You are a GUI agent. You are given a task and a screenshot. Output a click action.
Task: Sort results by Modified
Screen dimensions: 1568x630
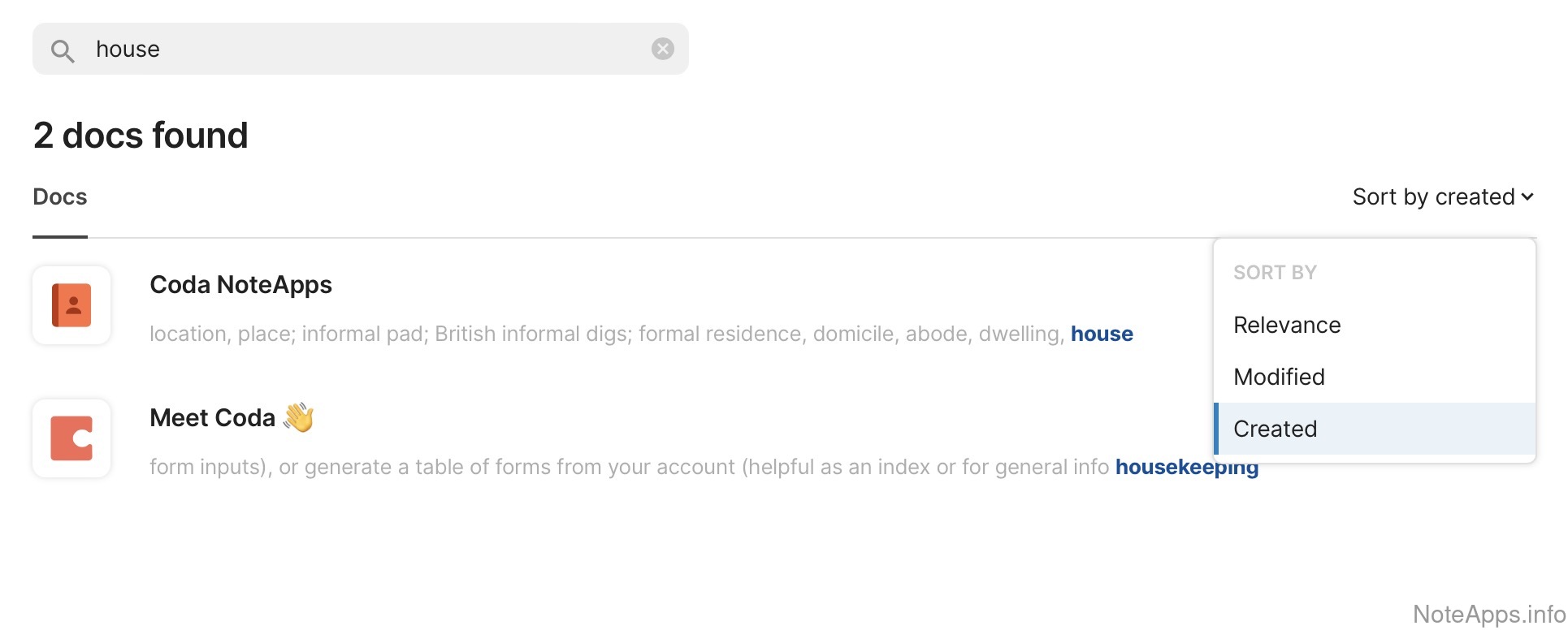tap(1279, 377)
